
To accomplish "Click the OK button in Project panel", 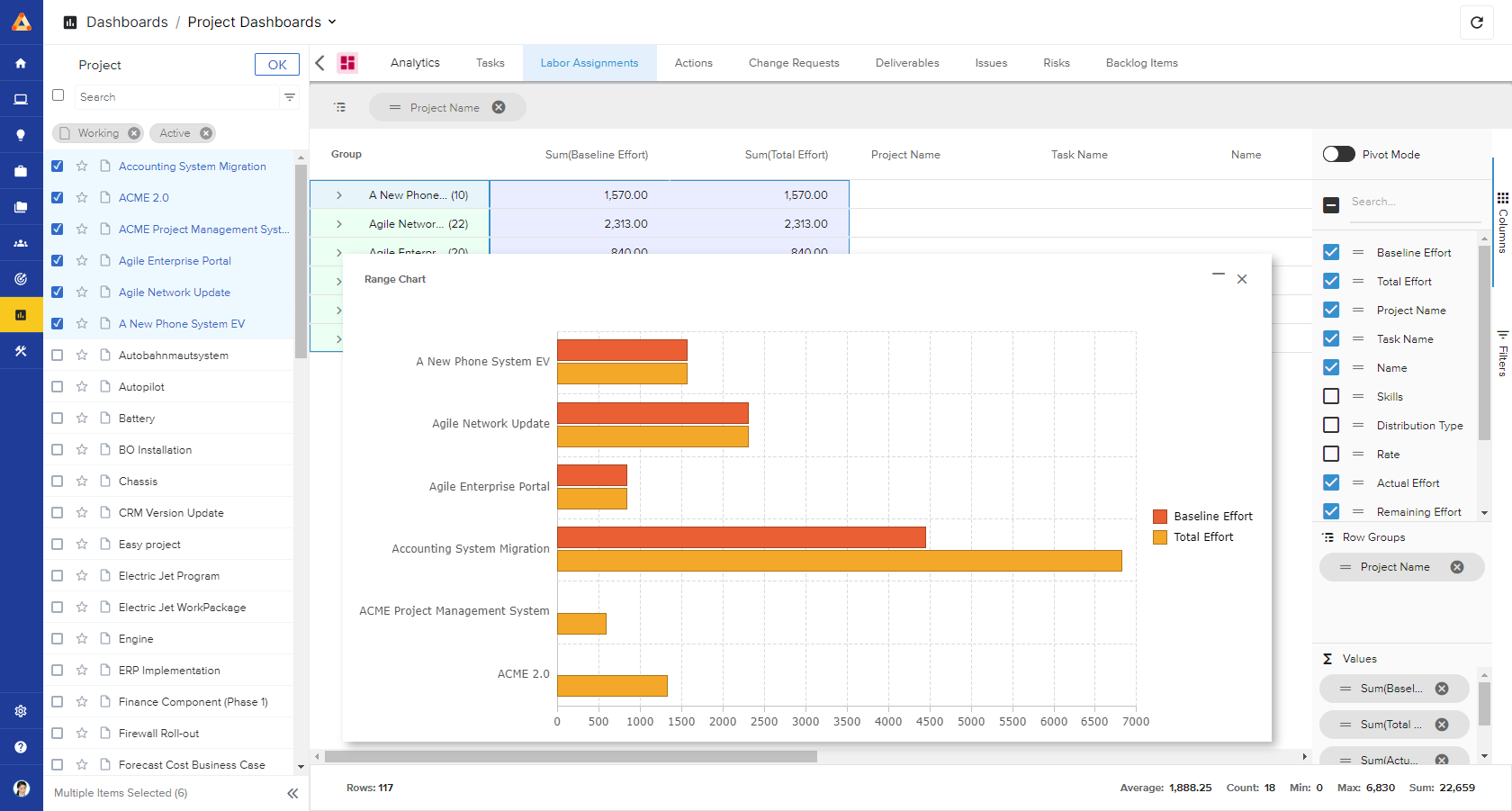I will (x=277, y=65).
